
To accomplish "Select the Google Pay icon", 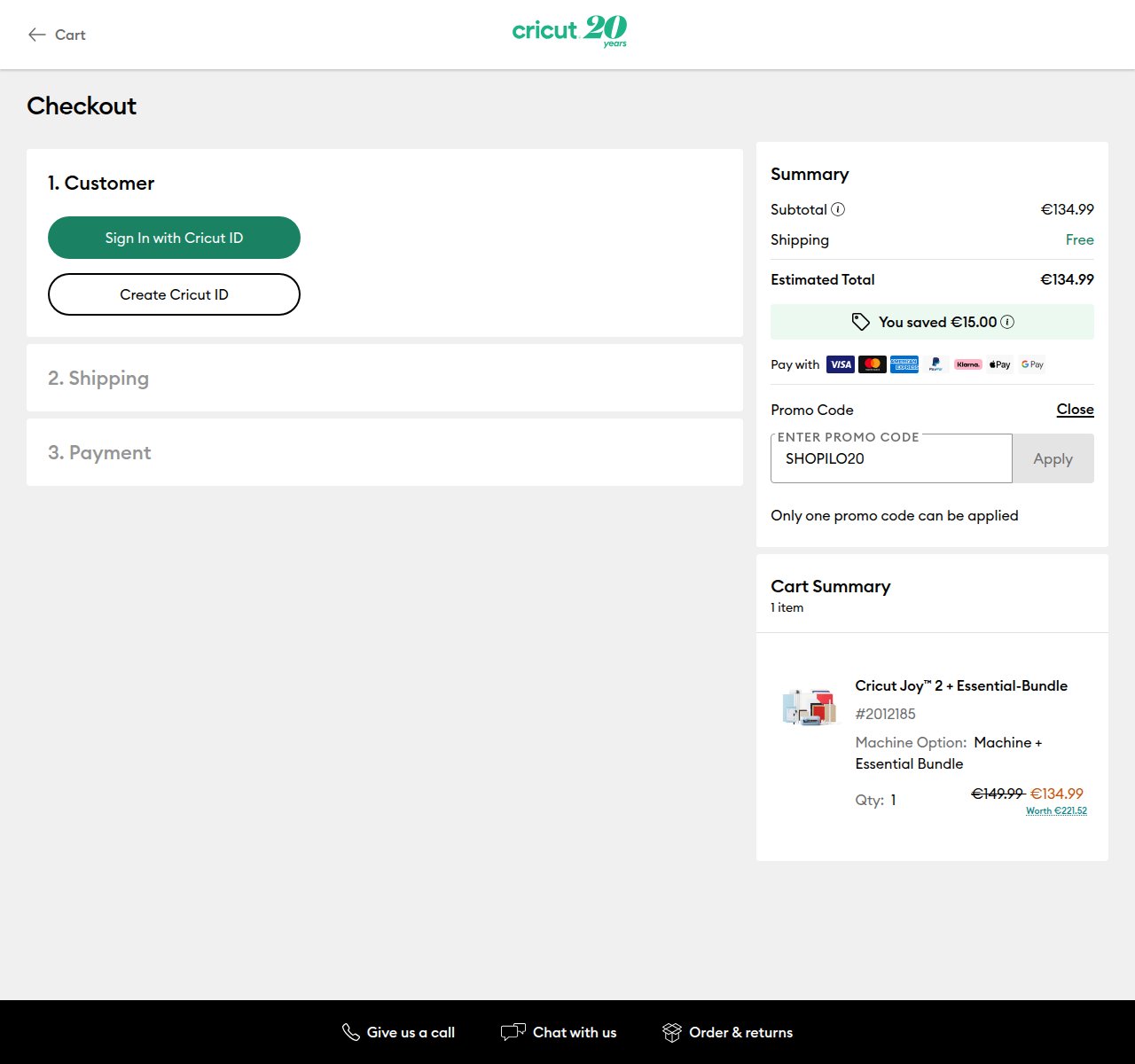I will 1032,364.
